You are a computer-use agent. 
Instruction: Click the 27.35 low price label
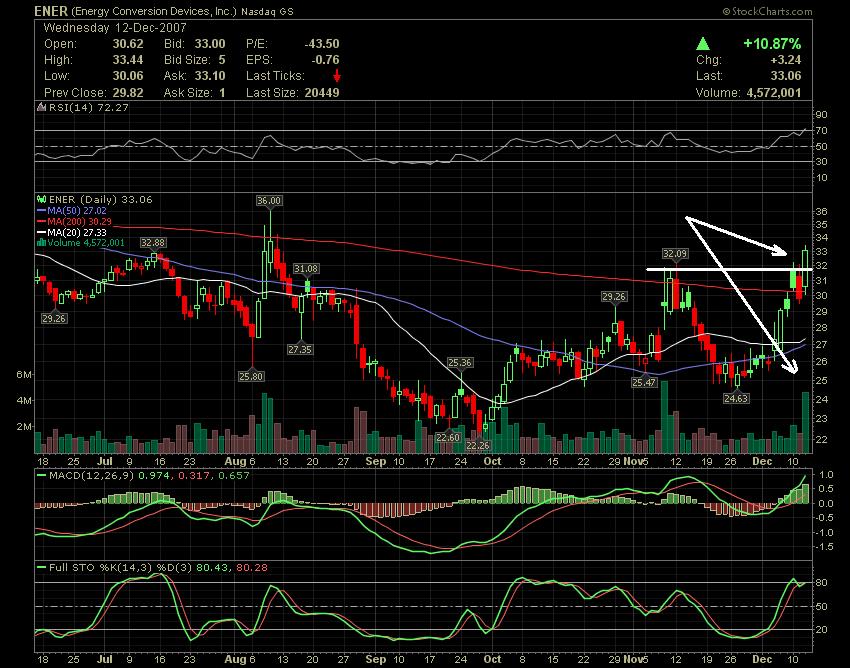click(x=300, y=349)
